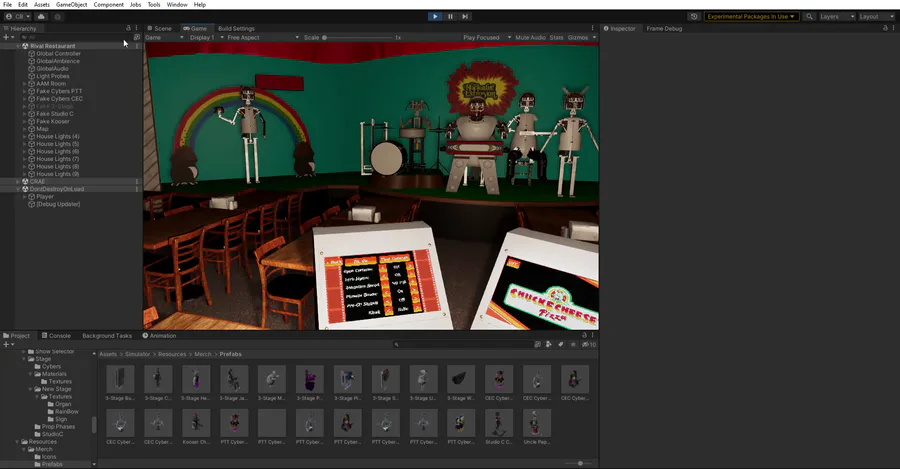Switch to the Console tab
This screenshot has height=469, width=900.
coord(56,336)
